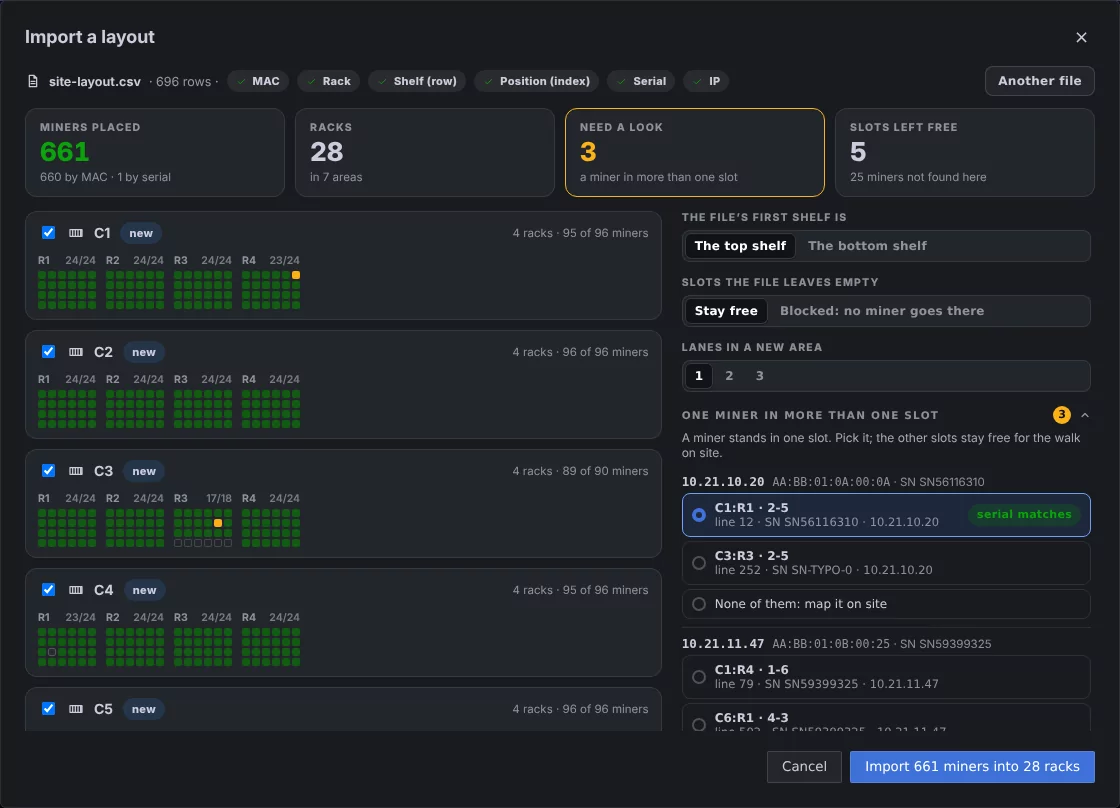Viewport: 1120px width, 808px height.
Task: Click '4 racks · 95 of 96 miners' for C4
Action: [580, 590]
